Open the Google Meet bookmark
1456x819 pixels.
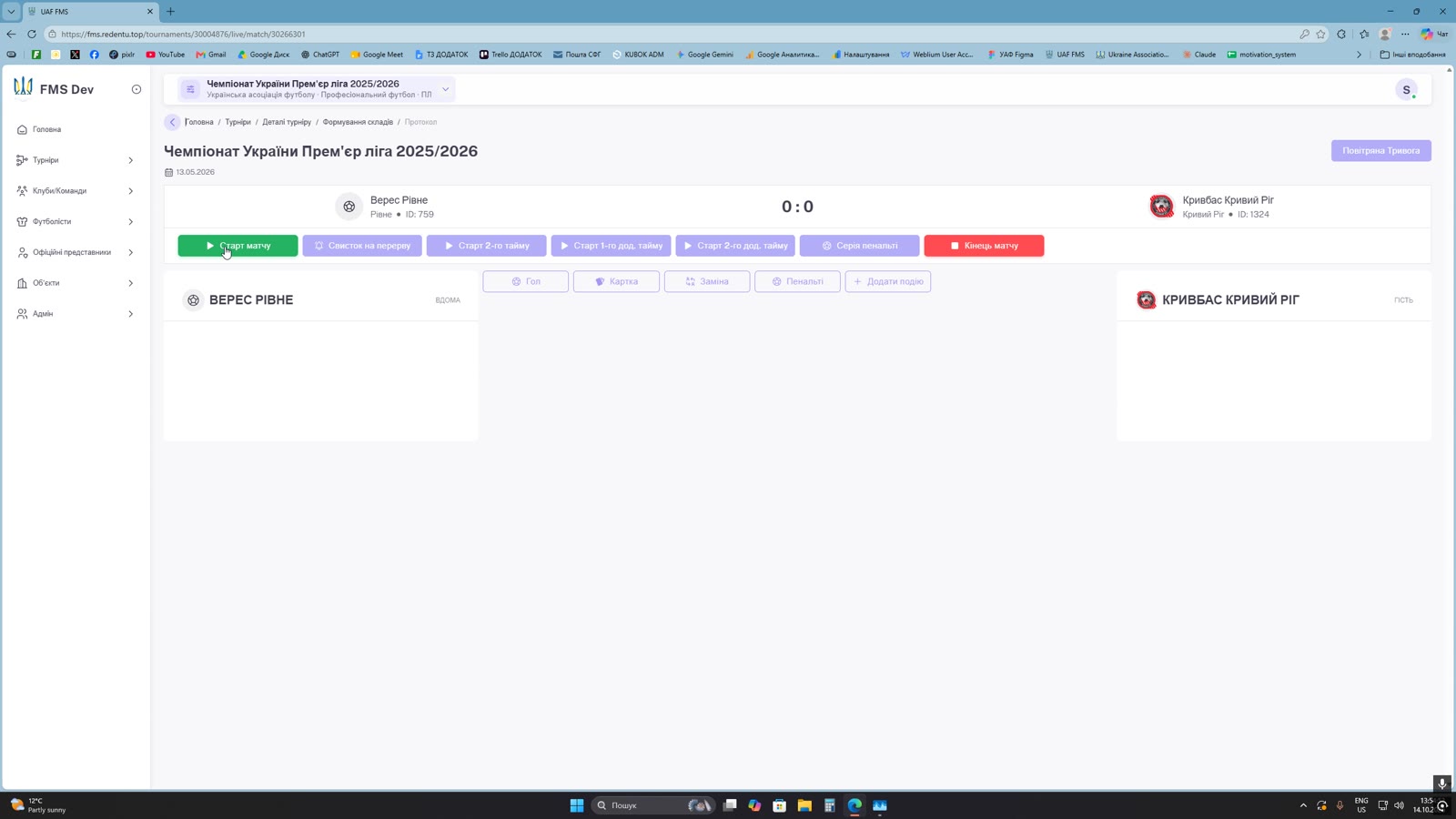tap(377, 55)
